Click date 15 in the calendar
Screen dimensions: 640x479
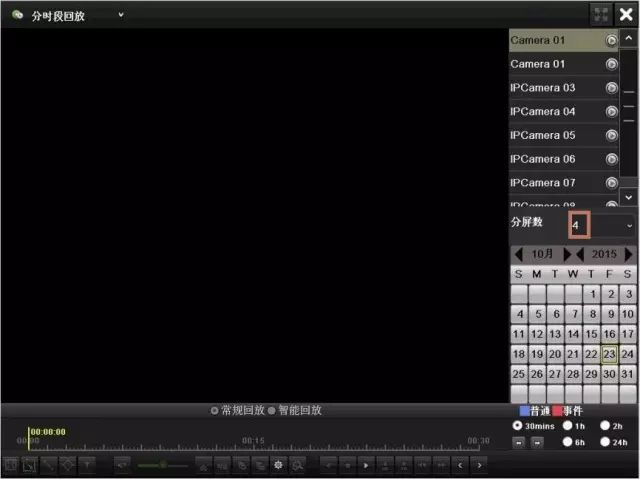(591, 334)
